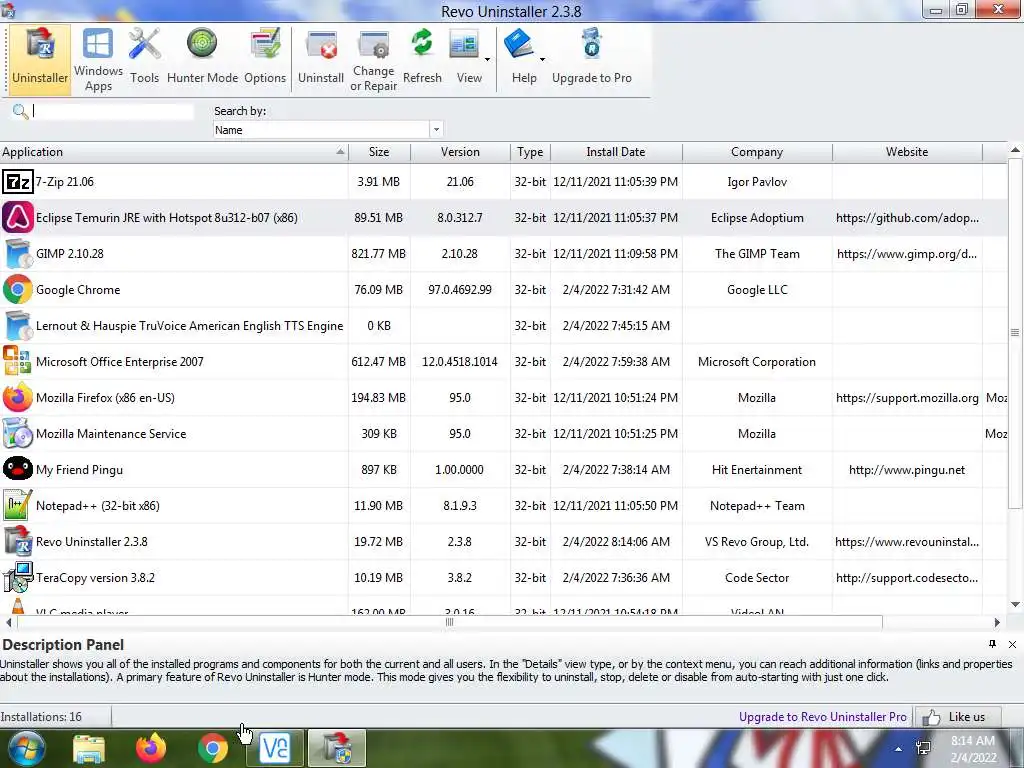Show hidden system tray icons
Image resolution: width=1024 pixels, height=768 pixels.
tap(899, 749)
